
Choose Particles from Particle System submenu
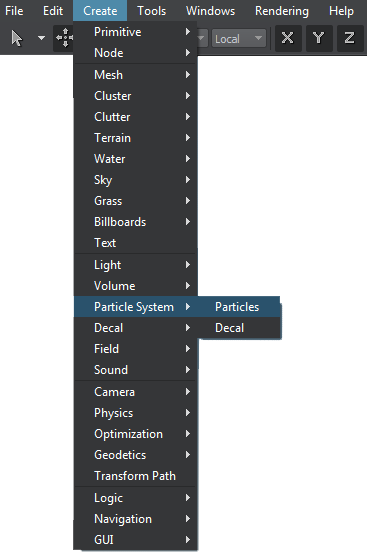coord(238,307)
